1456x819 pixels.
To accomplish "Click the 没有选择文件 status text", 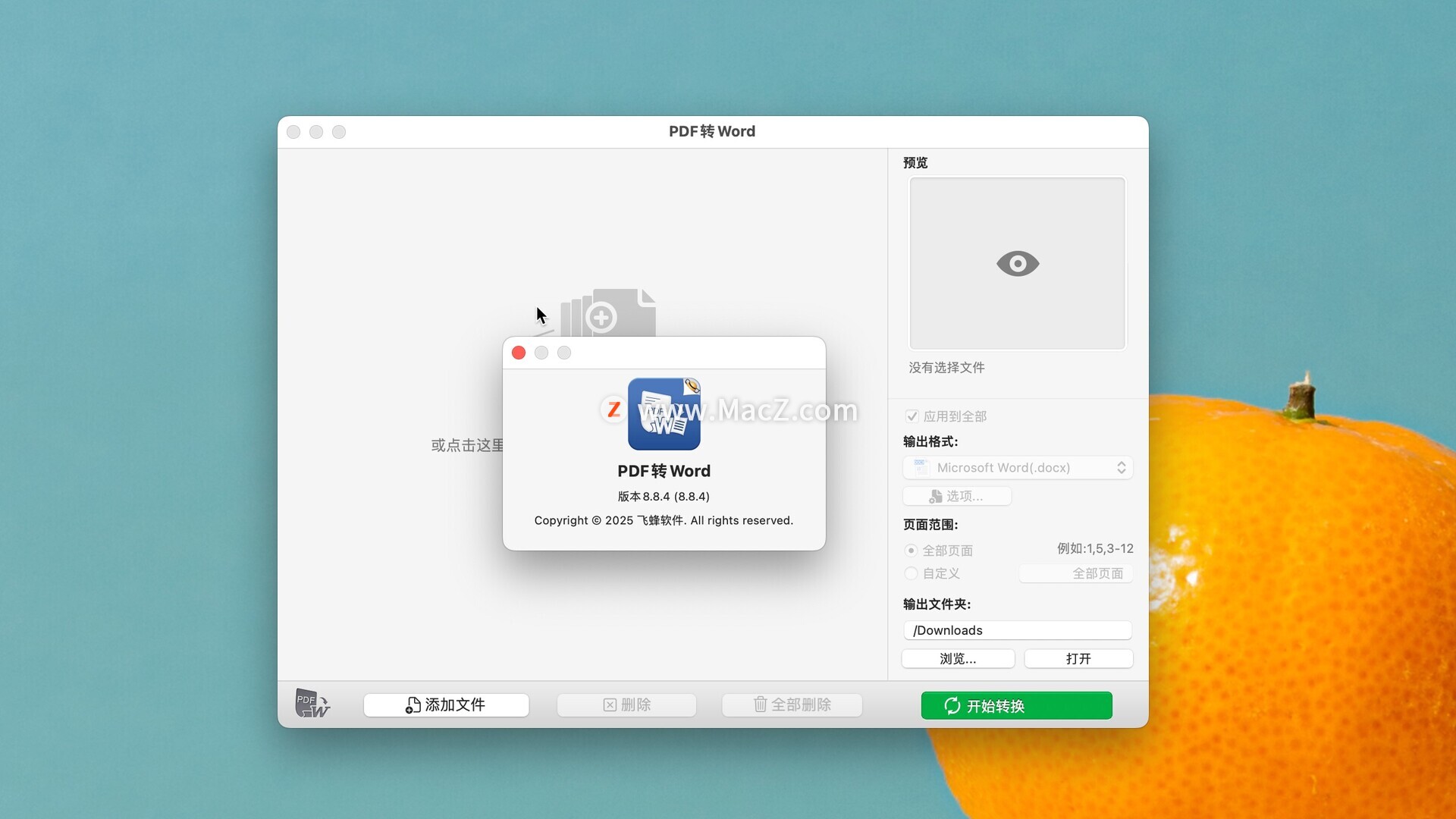I will click(946, 368).
